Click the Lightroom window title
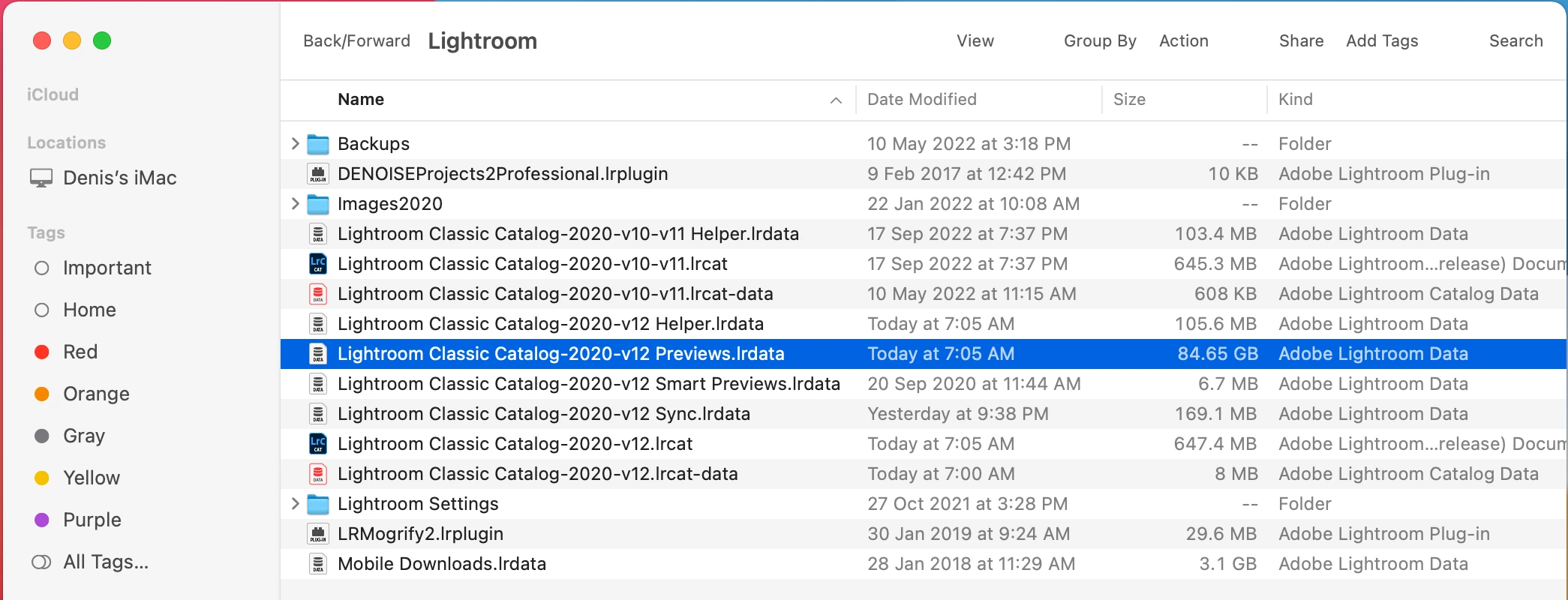 tap(482, 41)
